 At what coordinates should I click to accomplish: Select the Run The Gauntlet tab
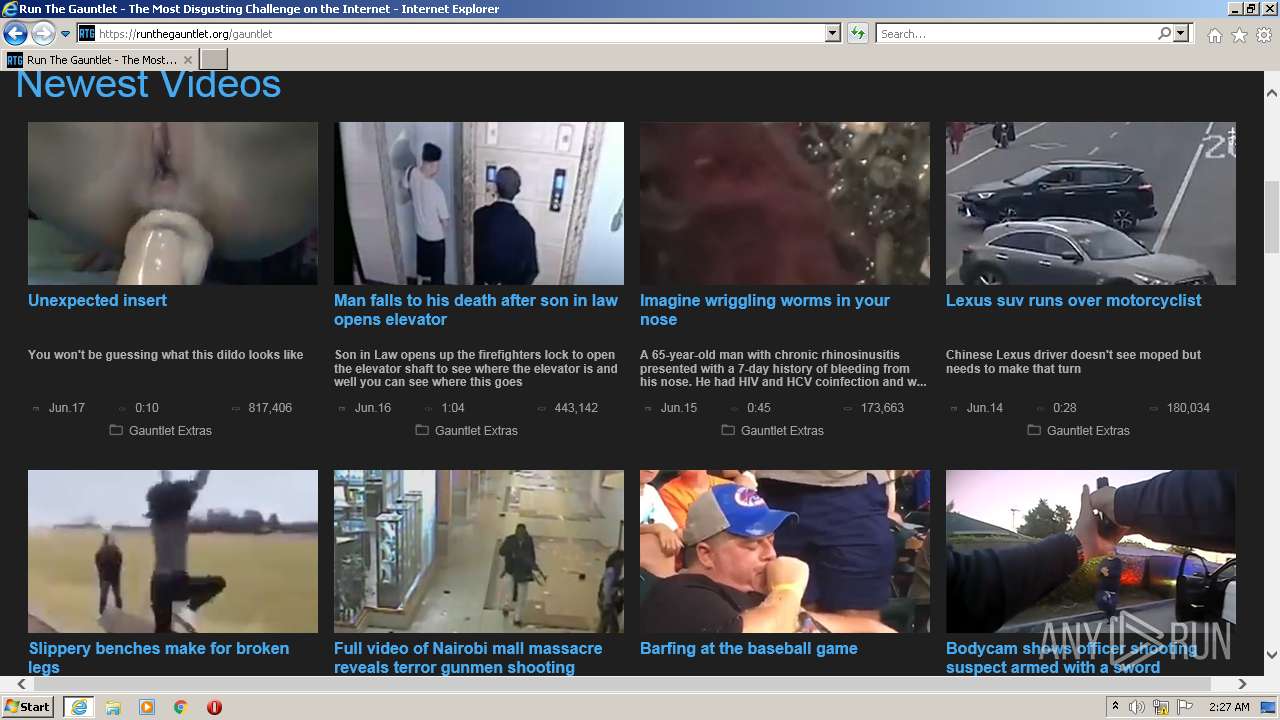100,60
